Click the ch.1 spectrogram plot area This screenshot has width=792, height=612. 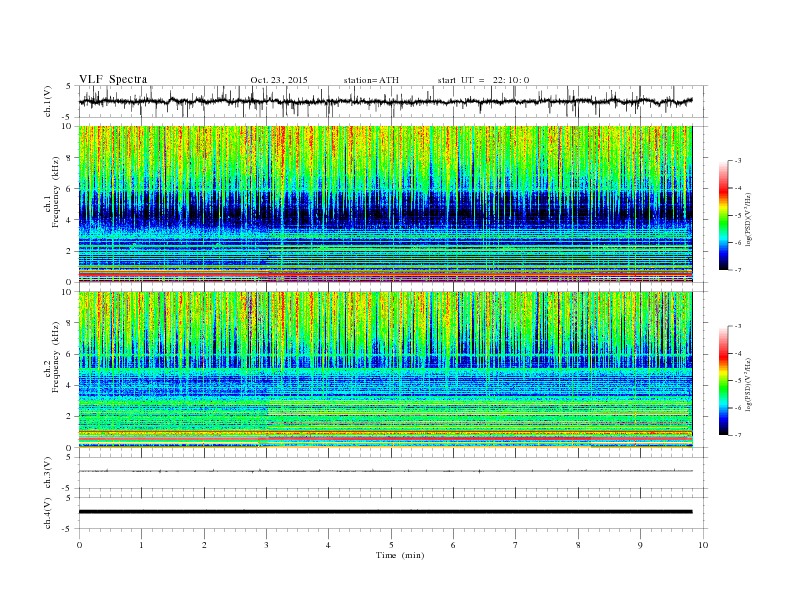tap(386, 204)
